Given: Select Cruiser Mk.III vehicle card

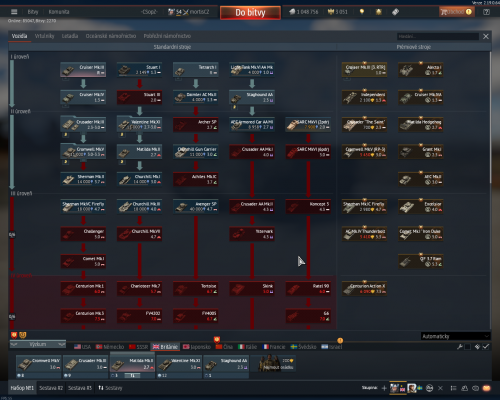Looking at the screenshot, I should 83,70.
